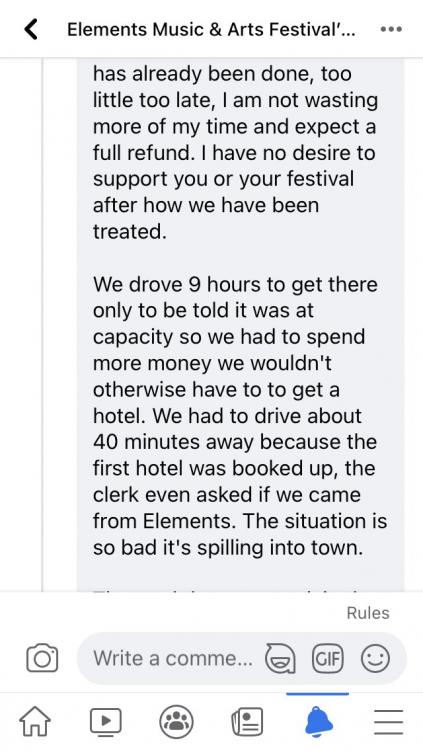Tap the Elements Music & Arts Festival title
This screenshot has width=423, height=751.
click(211, 30)
